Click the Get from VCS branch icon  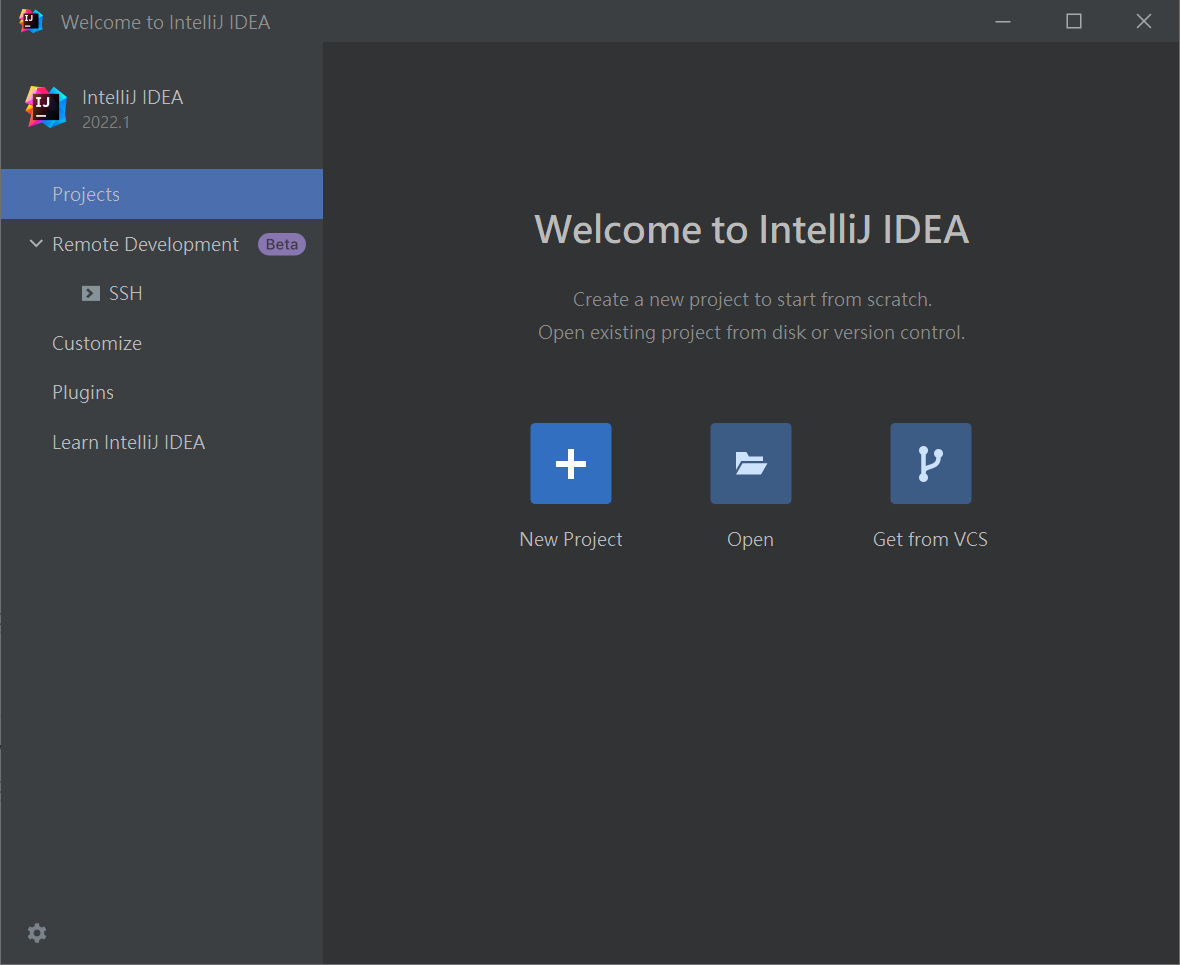(930, 463)
